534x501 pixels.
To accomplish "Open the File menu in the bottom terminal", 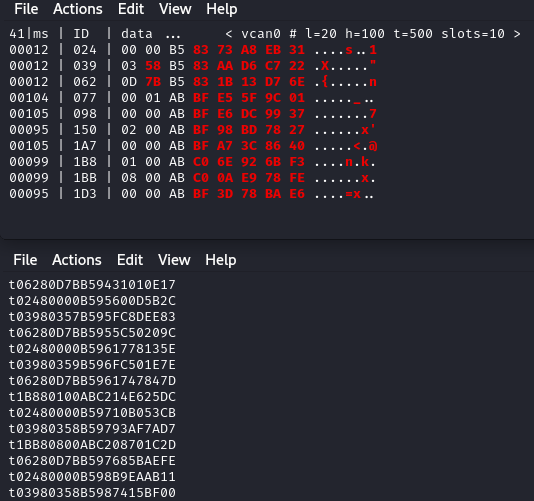I will [x=25, y=260].
